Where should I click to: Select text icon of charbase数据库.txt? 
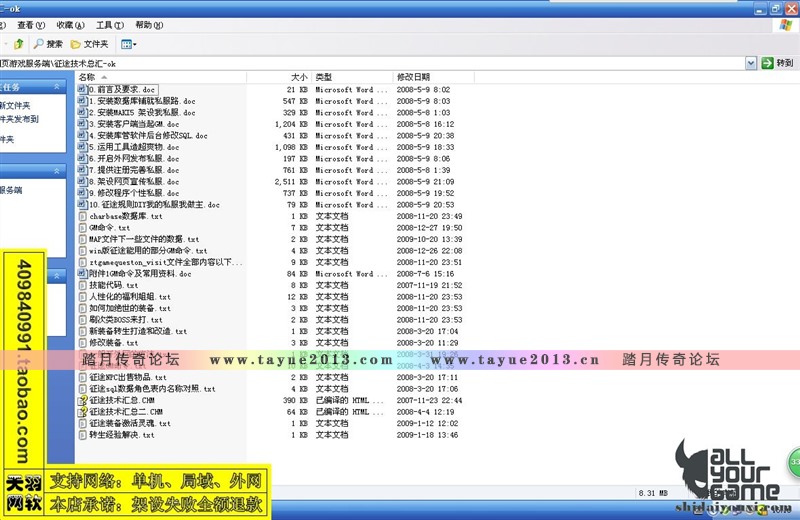tap(82, 216)
